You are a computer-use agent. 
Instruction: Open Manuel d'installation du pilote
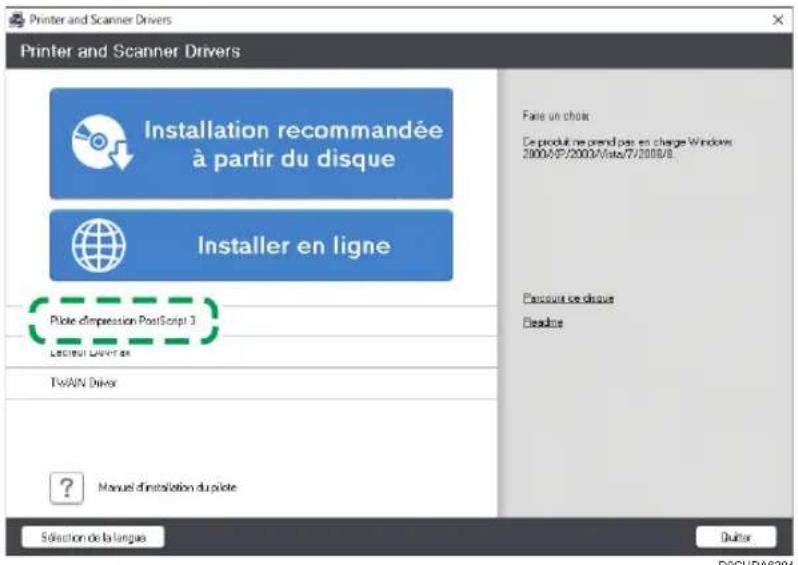[167, 487]
